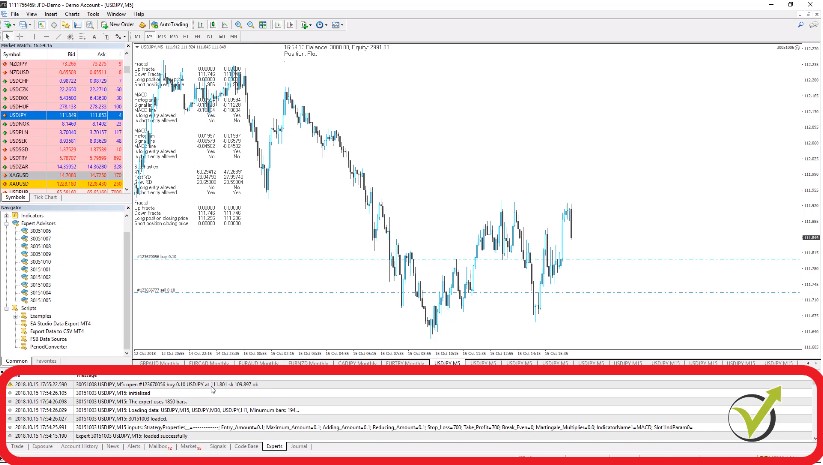
Task: Toggle the Market Watch panel icon
Action: (x=41, y=25)
